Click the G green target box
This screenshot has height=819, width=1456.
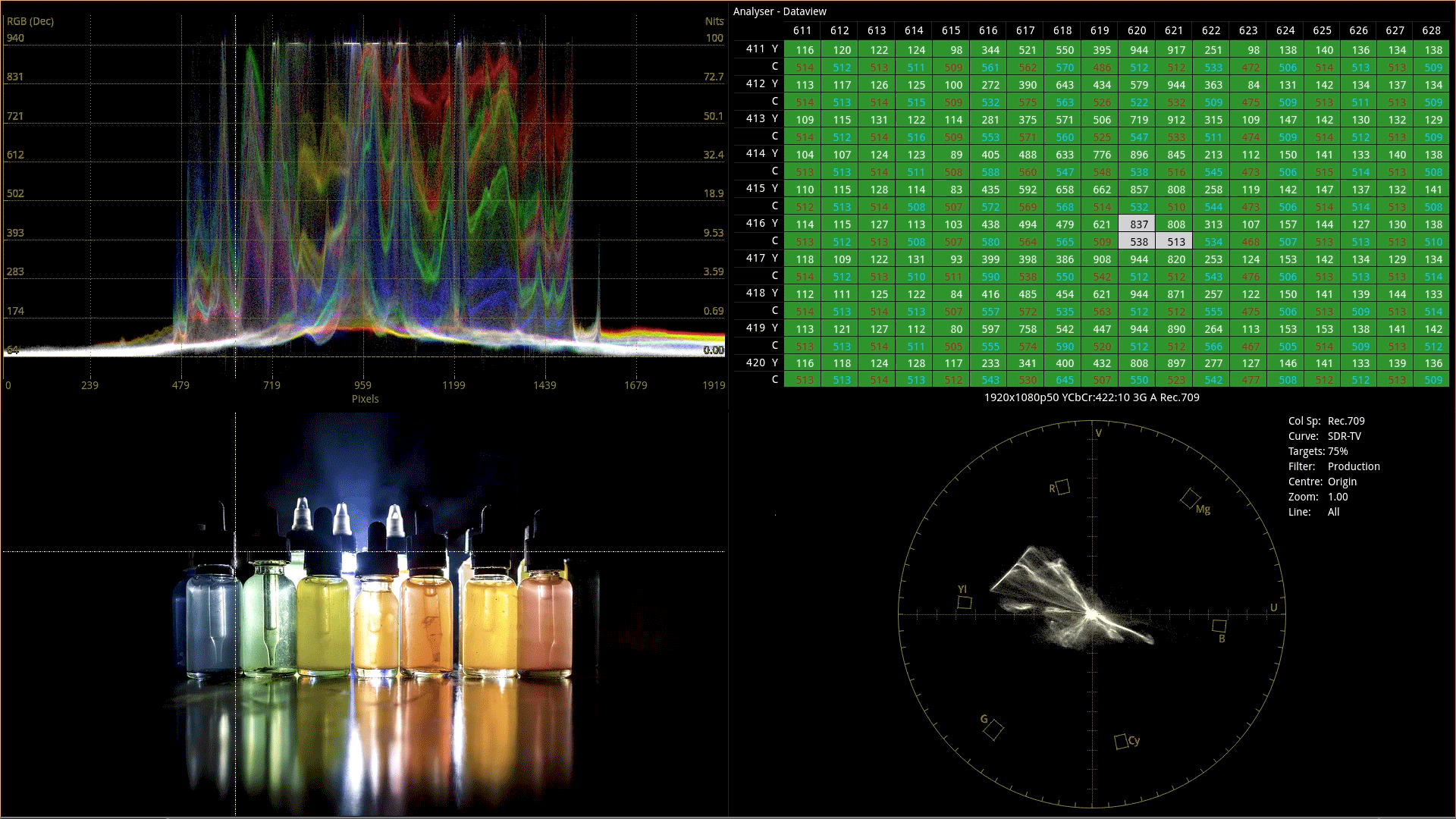(993, 730)
